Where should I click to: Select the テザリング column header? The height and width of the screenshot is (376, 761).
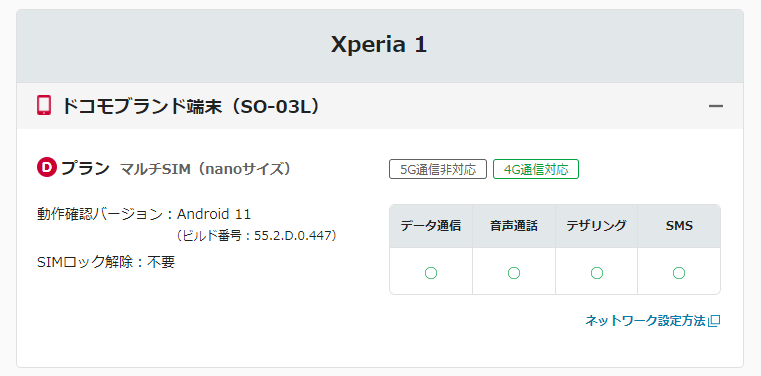click(596, 226)
